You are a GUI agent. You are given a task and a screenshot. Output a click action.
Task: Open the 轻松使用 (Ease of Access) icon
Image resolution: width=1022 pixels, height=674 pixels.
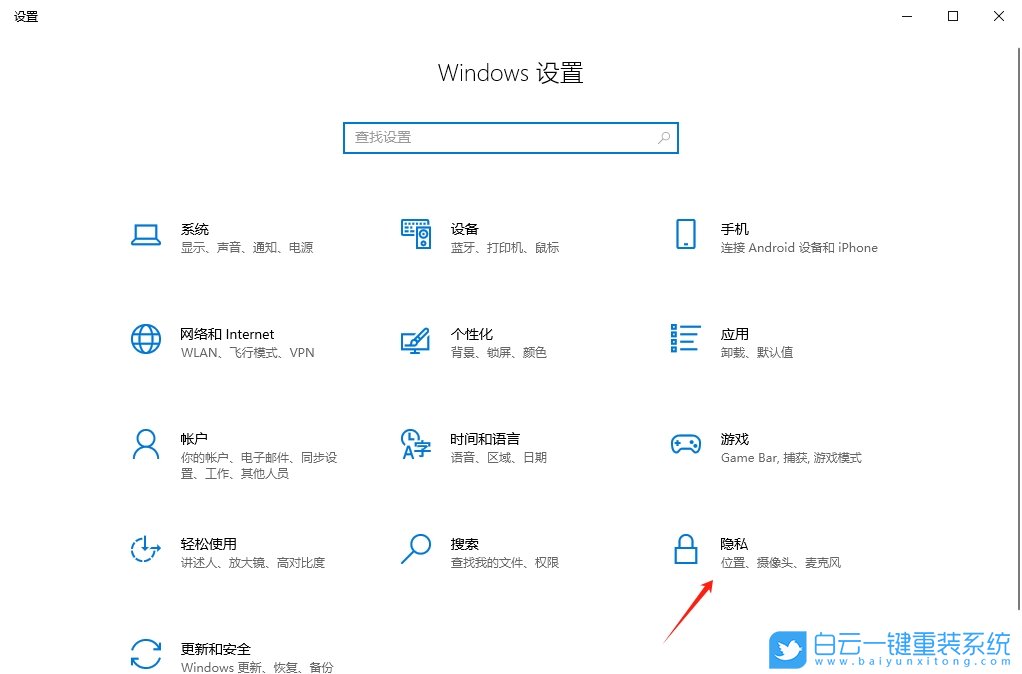pyautogui.click(x=146, y=551)
